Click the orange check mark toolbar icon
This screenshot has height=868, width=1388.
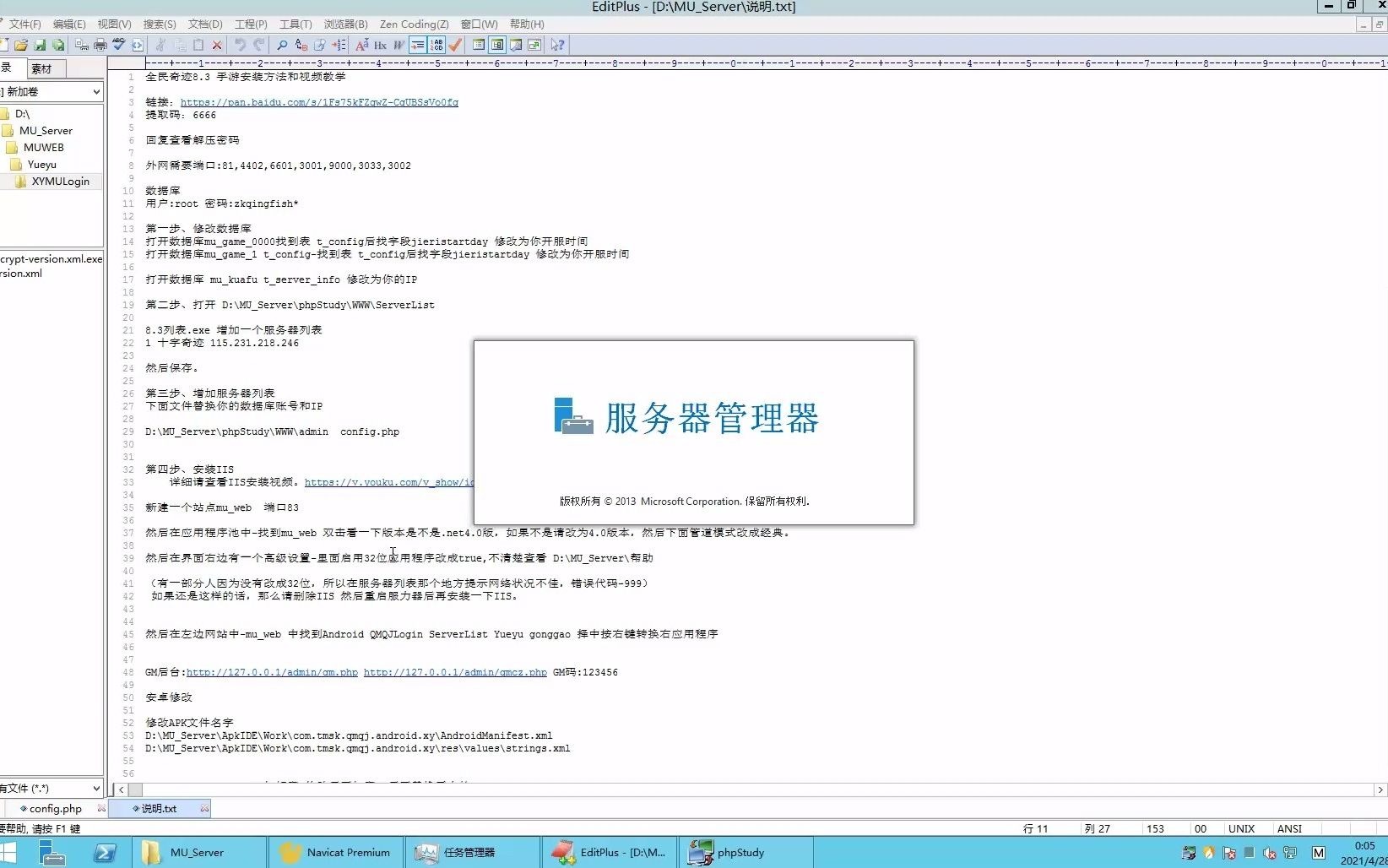tap(455, 45)
